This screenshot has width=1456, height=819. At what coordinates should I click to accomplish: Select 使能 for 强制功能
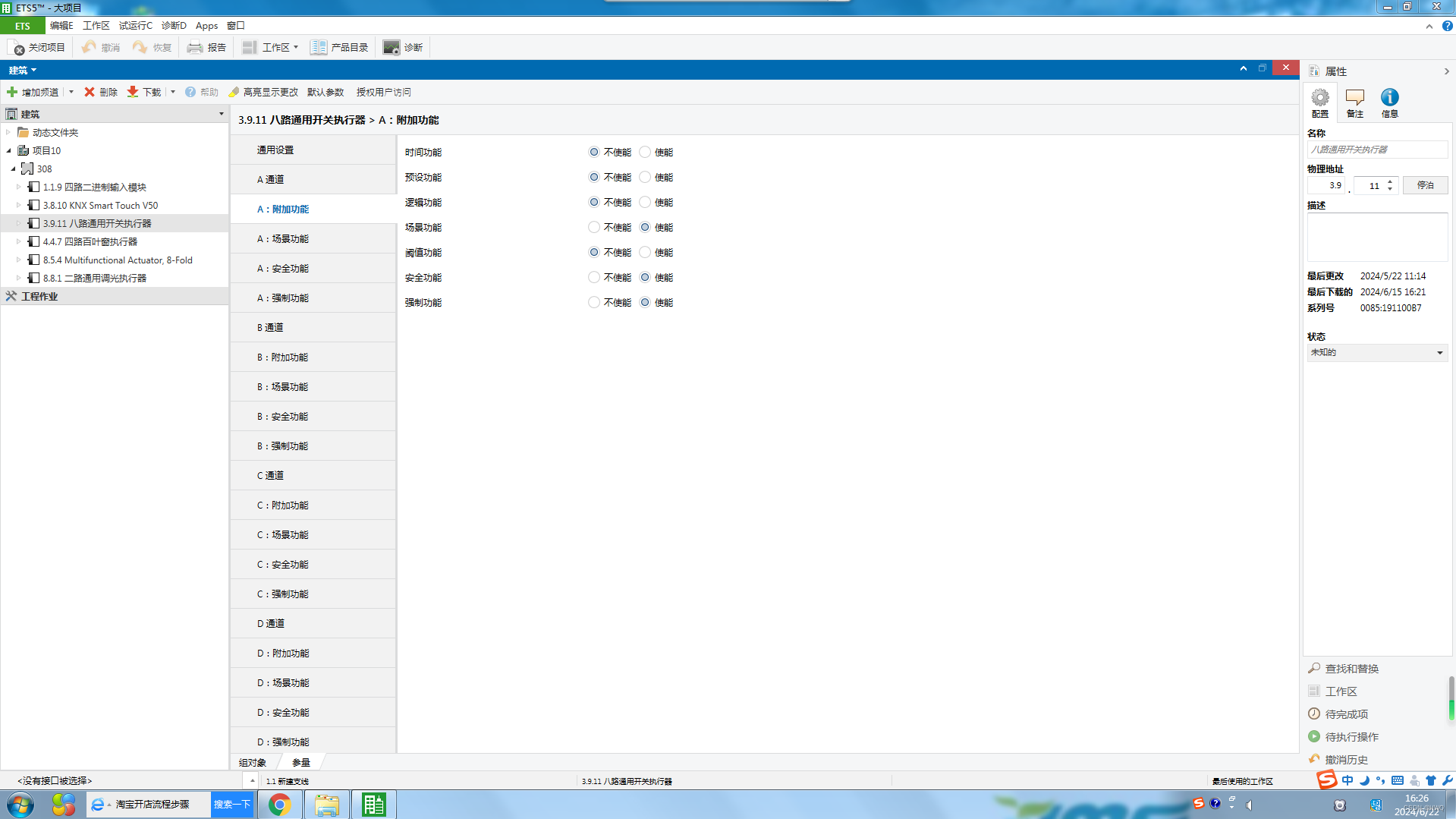(x=645, y=303)
